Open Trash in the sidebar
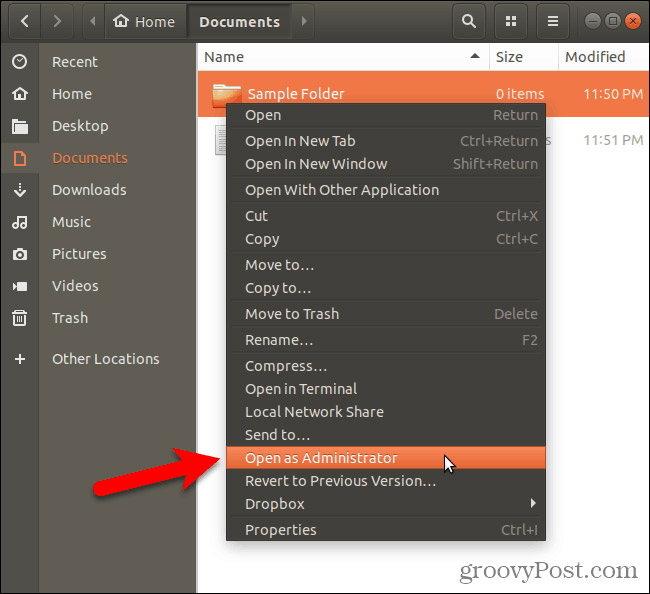Viewport: 650px width, 594px height. 70,318
